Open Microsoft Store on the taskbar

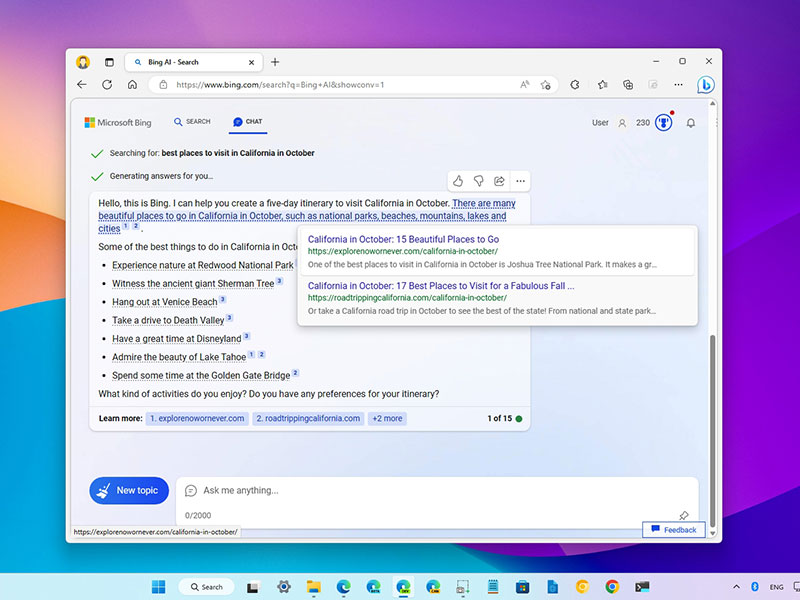click(x=522, y=587)
